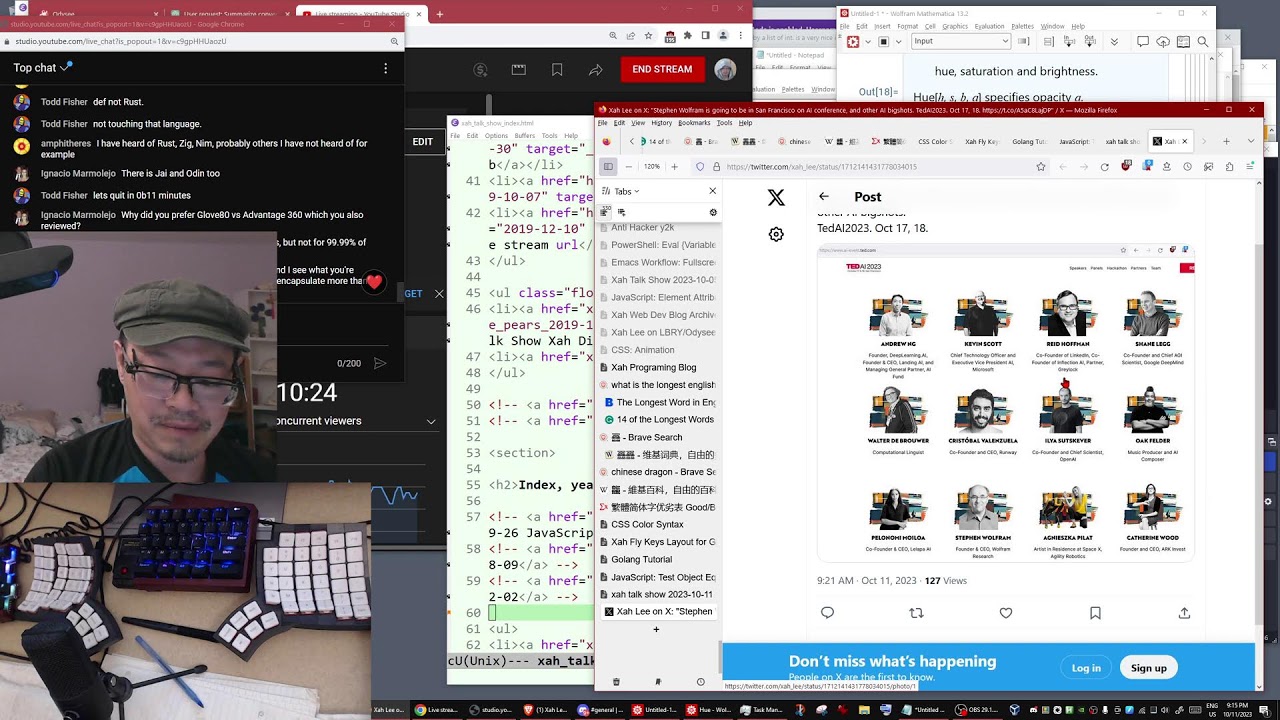Expand the sidebar Tabs switcher dropdown
Viewport: 1280px width, 720px height.
[620, 191]
